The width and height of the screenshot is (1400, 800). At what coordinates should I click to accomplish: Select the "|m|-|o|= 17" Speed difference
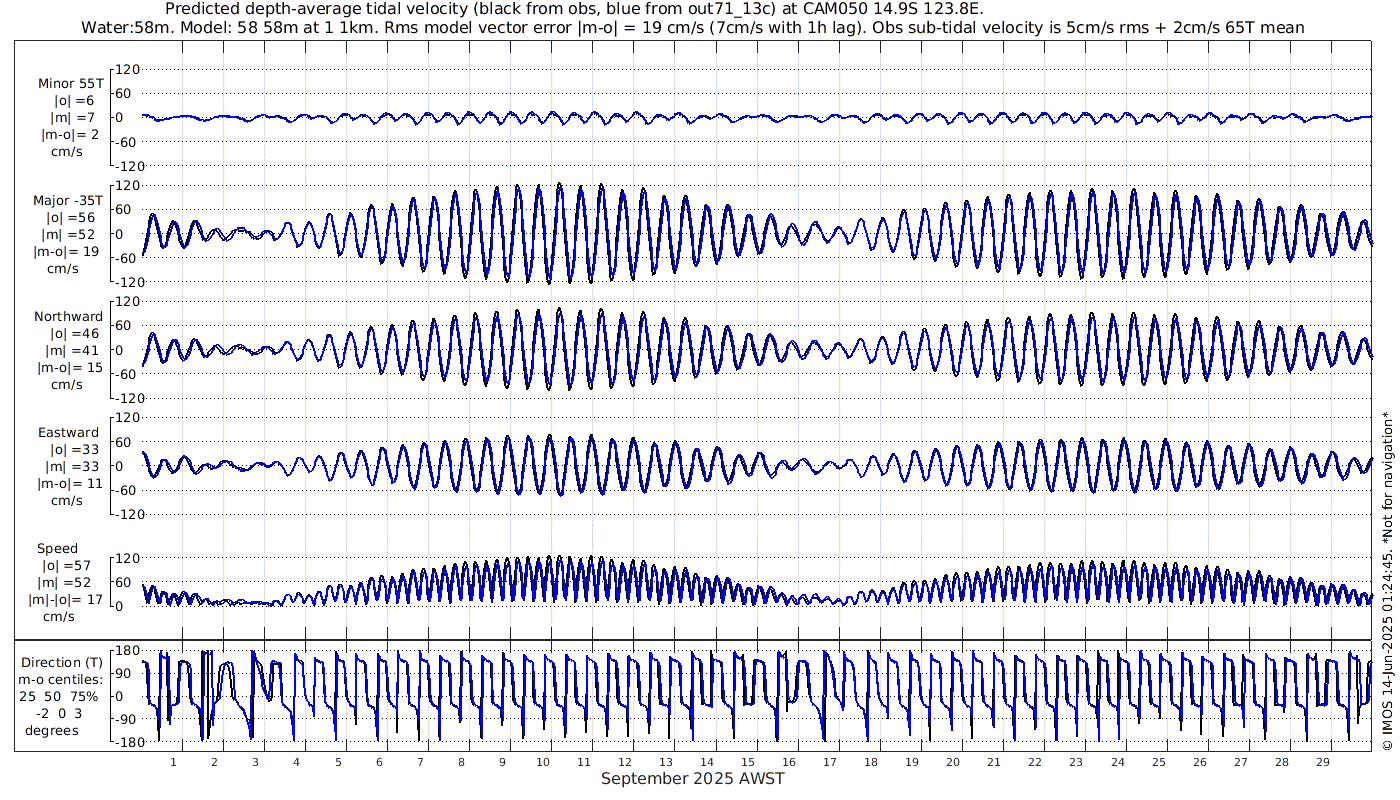tap(65, 600)
